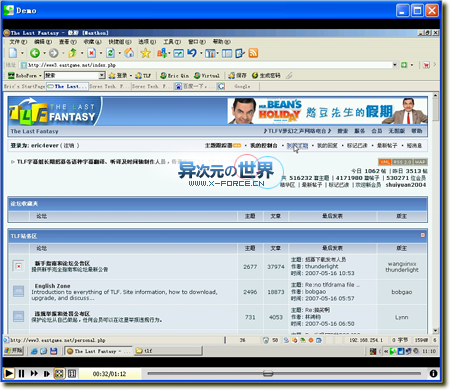Click the sidebar panel toolbar icon

pos(227,53)
